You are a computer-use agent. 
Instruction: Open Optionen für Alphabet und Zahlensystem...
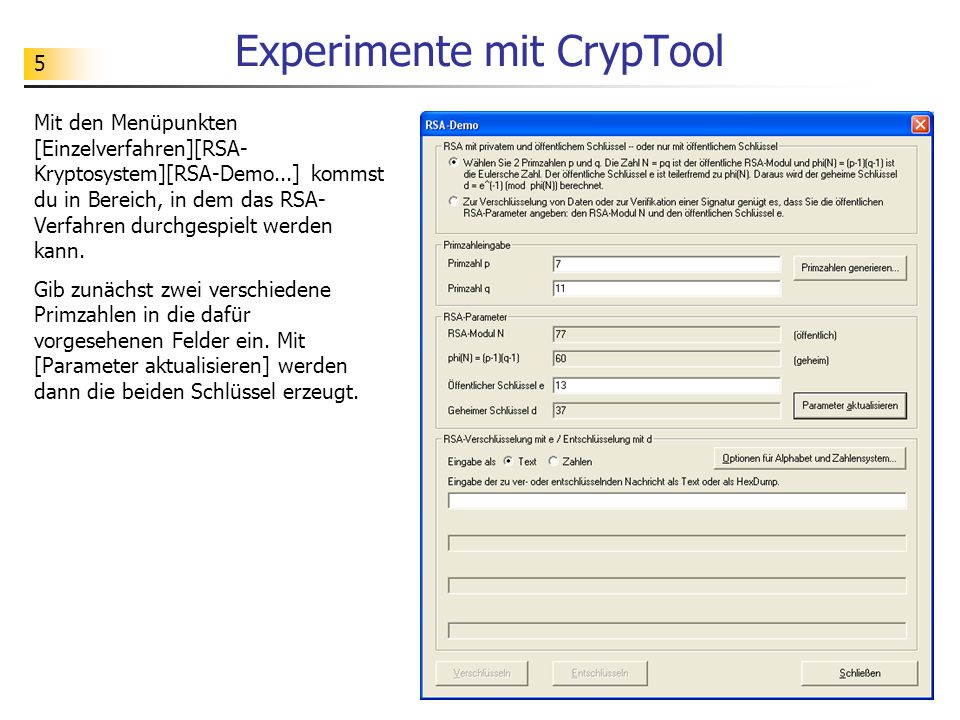pyautogui.click(x=809, y=458)
